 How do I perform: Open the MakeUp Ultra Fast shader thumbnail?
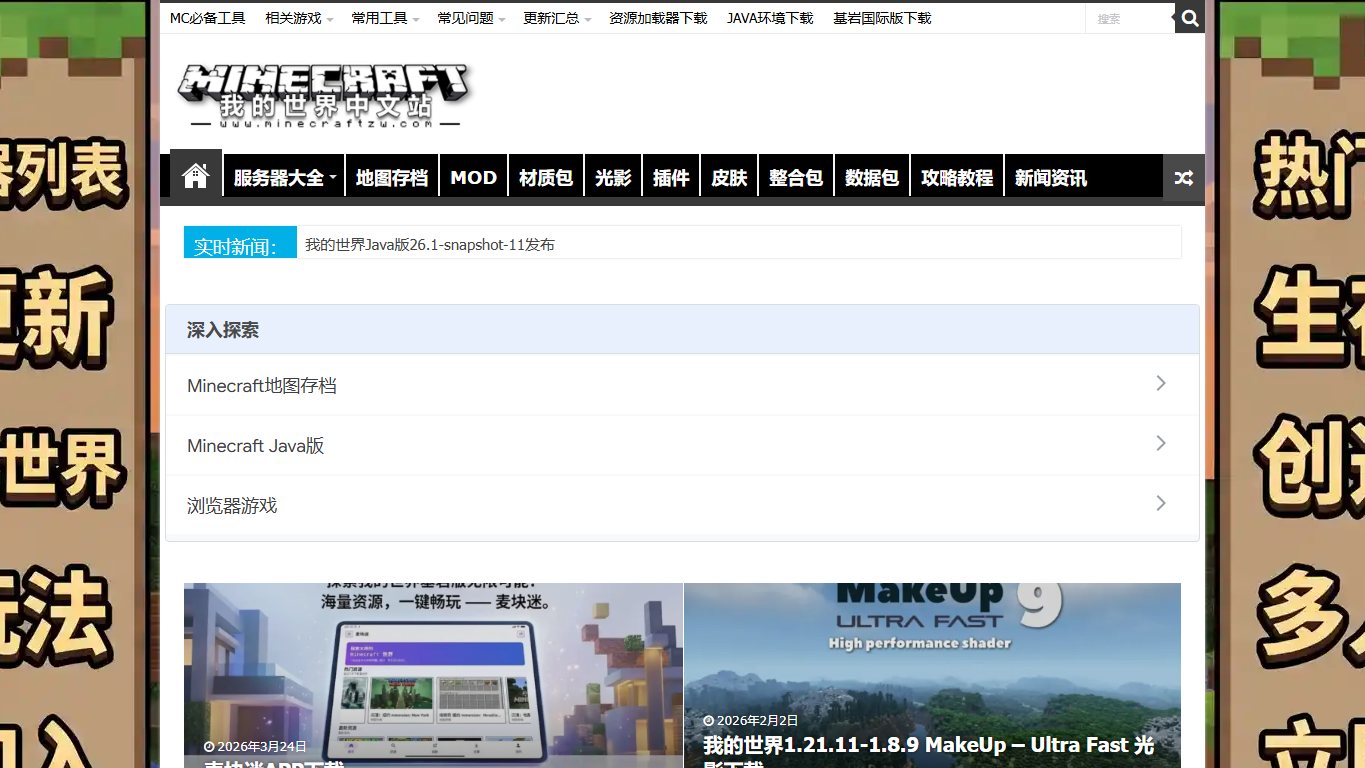932,675
